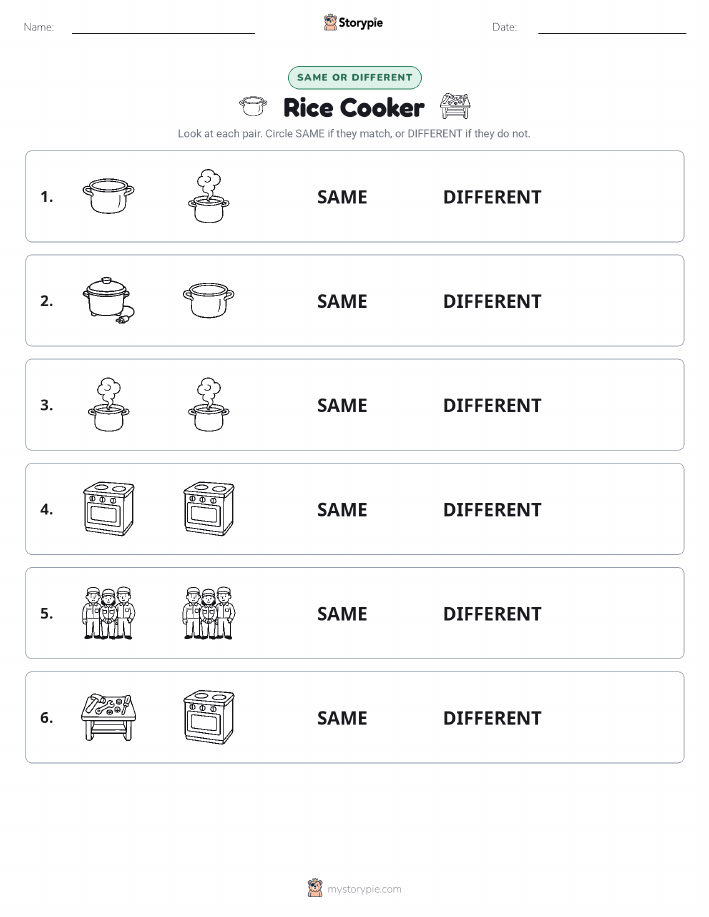Click the Date input line
709x917 pixels.
tap(612, 27)
